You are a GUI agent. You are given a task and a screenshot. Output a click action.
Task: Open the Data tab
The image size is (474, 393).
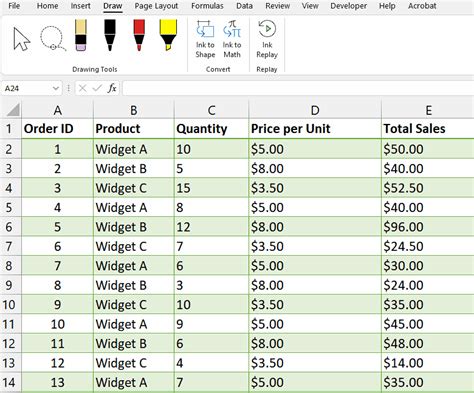(244, 6)
